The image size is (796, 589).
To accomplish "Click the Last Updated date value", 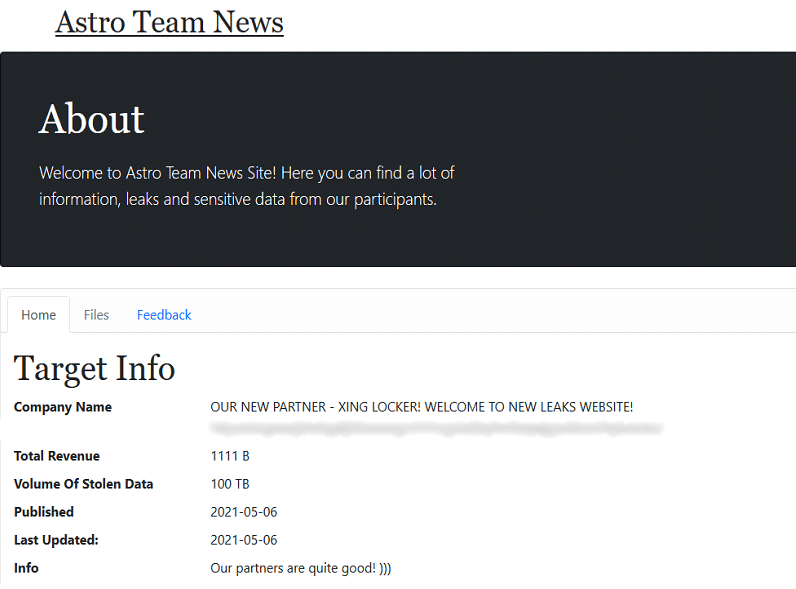I will pyautogui.click(x=244, y=540).
